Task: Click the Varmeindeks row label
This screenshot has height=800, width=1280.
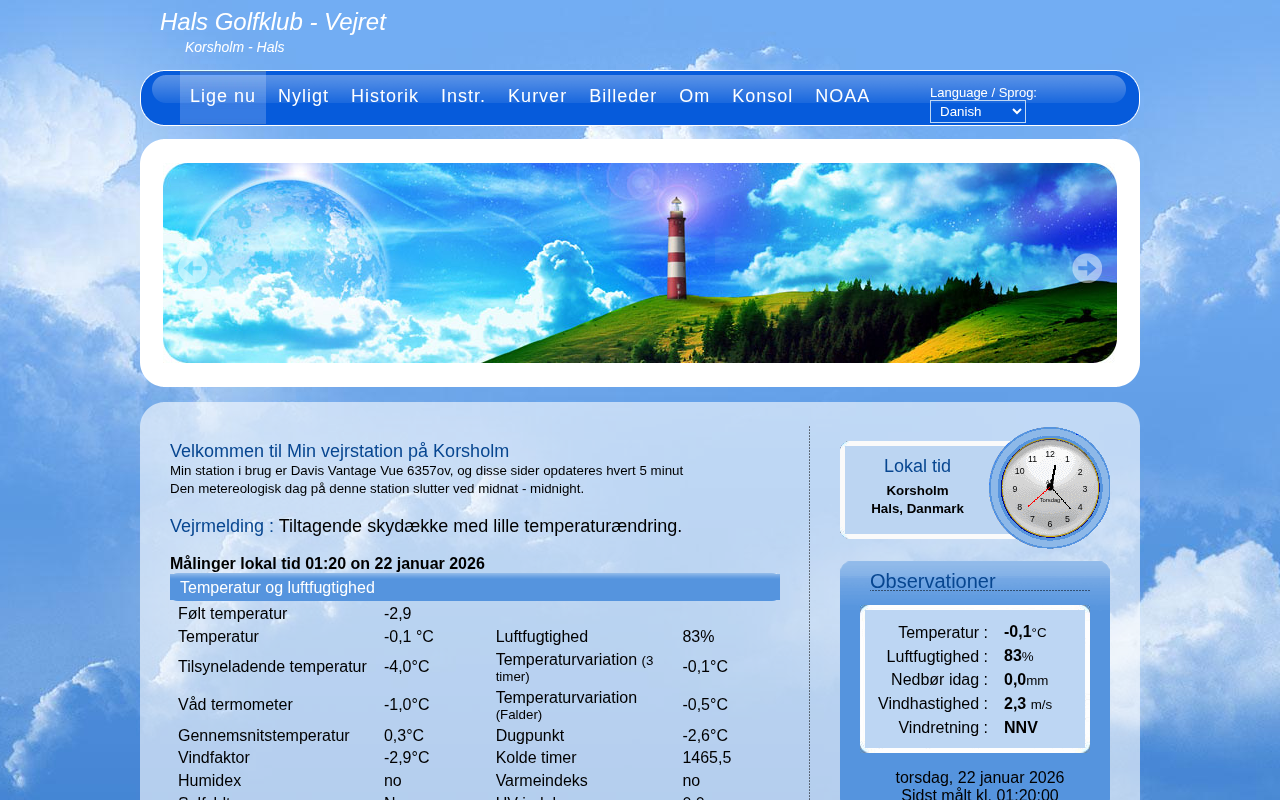Action: [542, 781]
